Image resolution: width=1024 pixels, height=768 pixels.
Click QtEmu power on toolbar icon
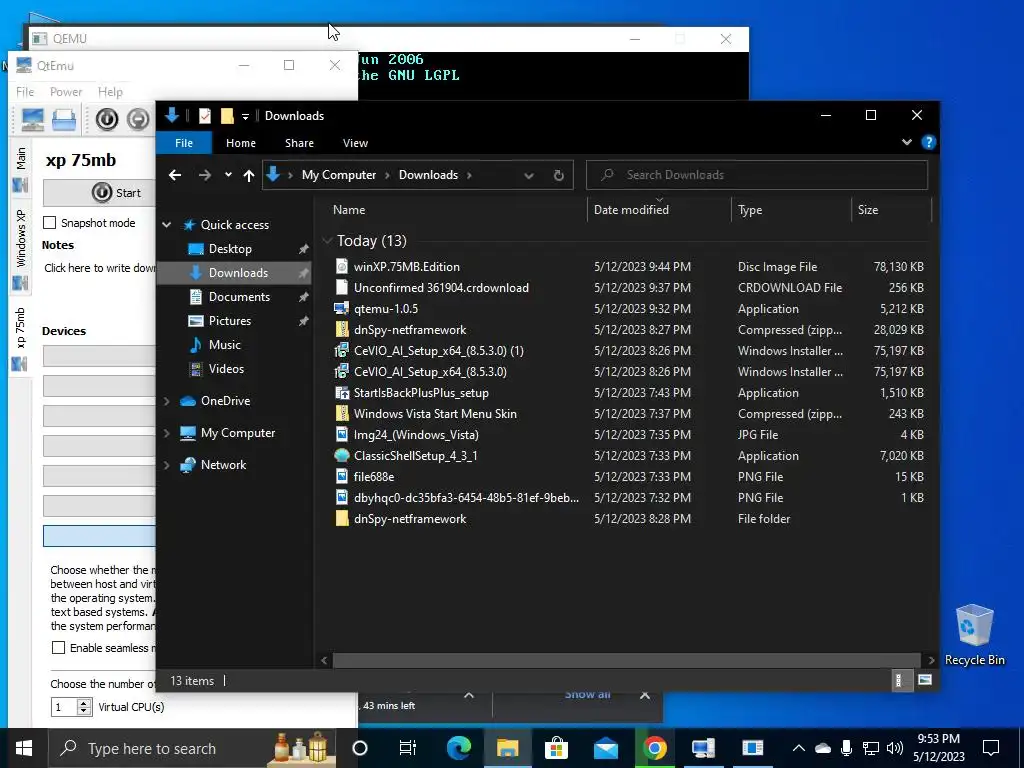coord(107,120)
